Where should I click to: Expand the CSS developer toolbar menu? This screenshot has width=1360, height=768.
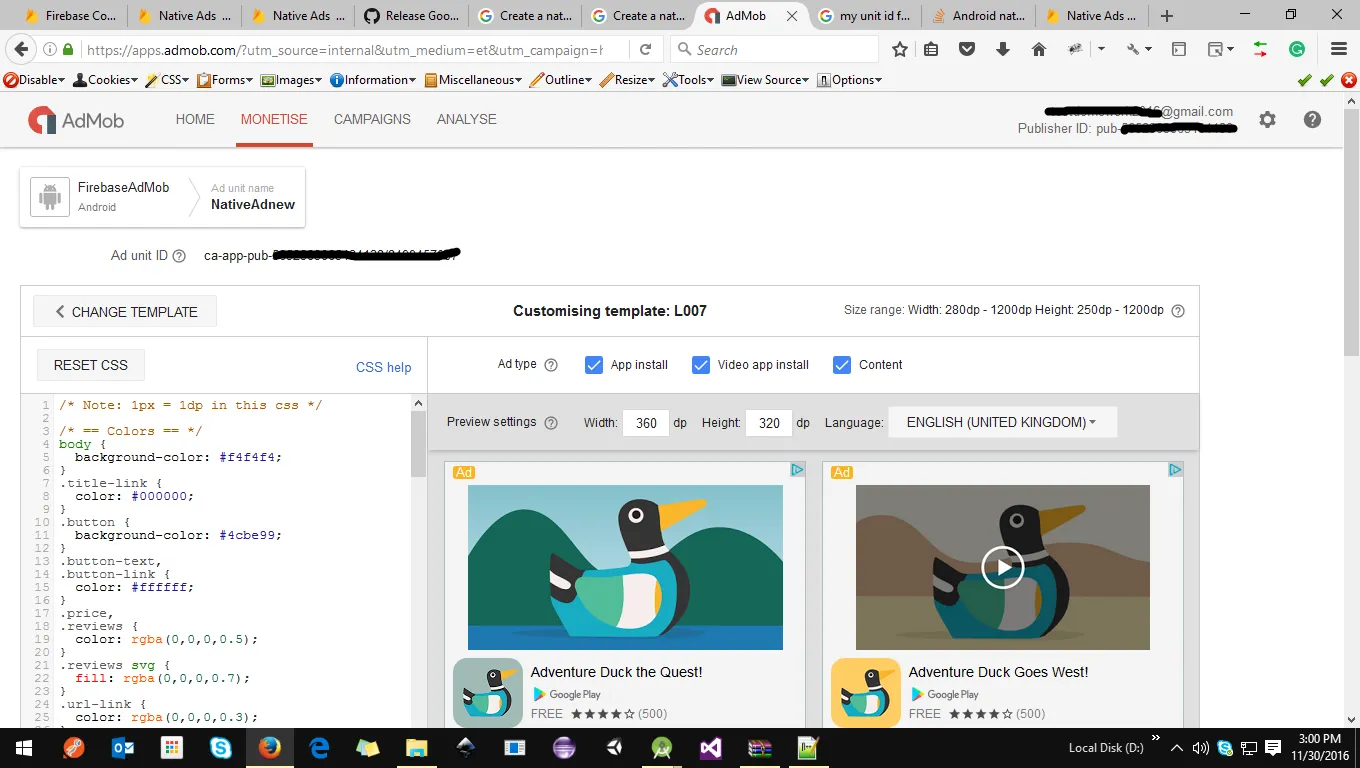pos(168,80)
